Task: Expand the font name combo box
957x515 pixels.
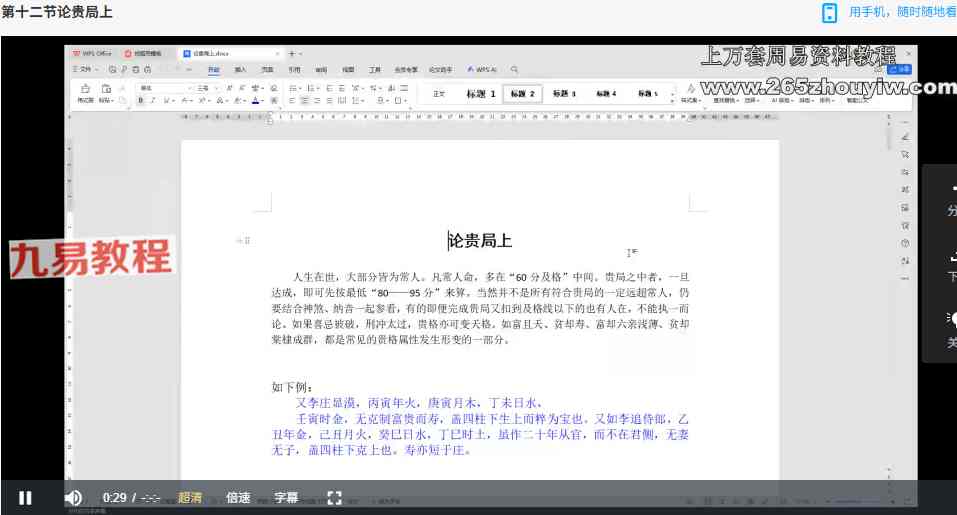Action: click(x=190, y=88)
